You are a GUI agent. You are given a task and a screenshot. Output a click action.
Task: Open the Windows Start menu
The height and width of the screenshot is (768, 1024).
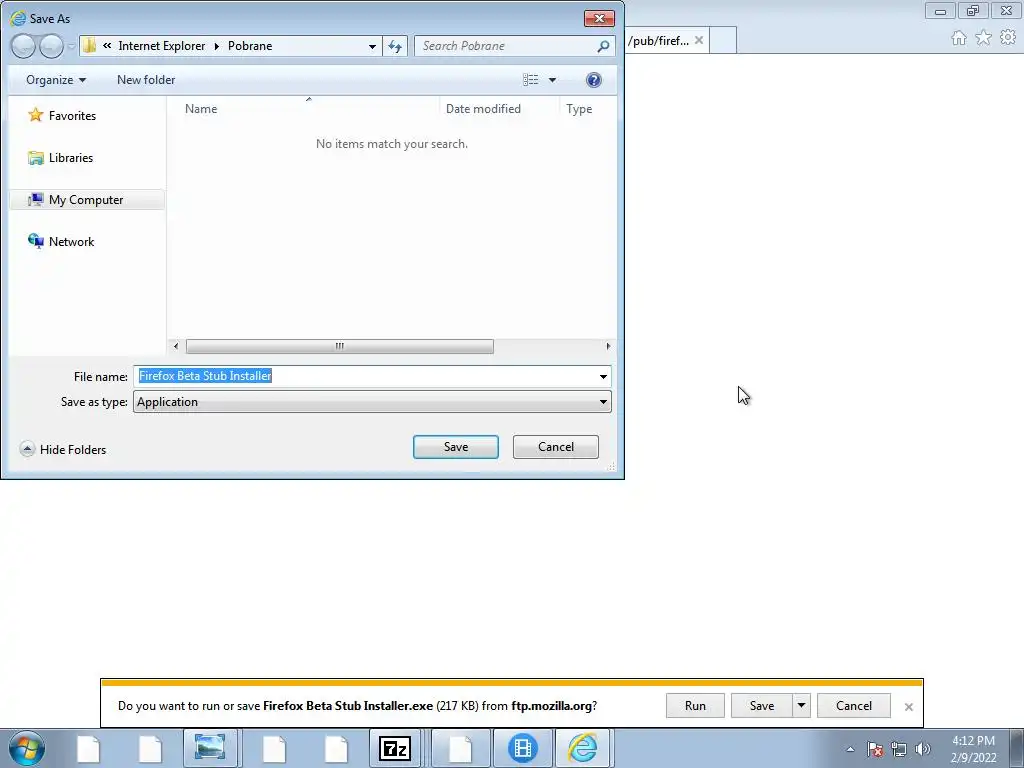click(x=27, y=748)
